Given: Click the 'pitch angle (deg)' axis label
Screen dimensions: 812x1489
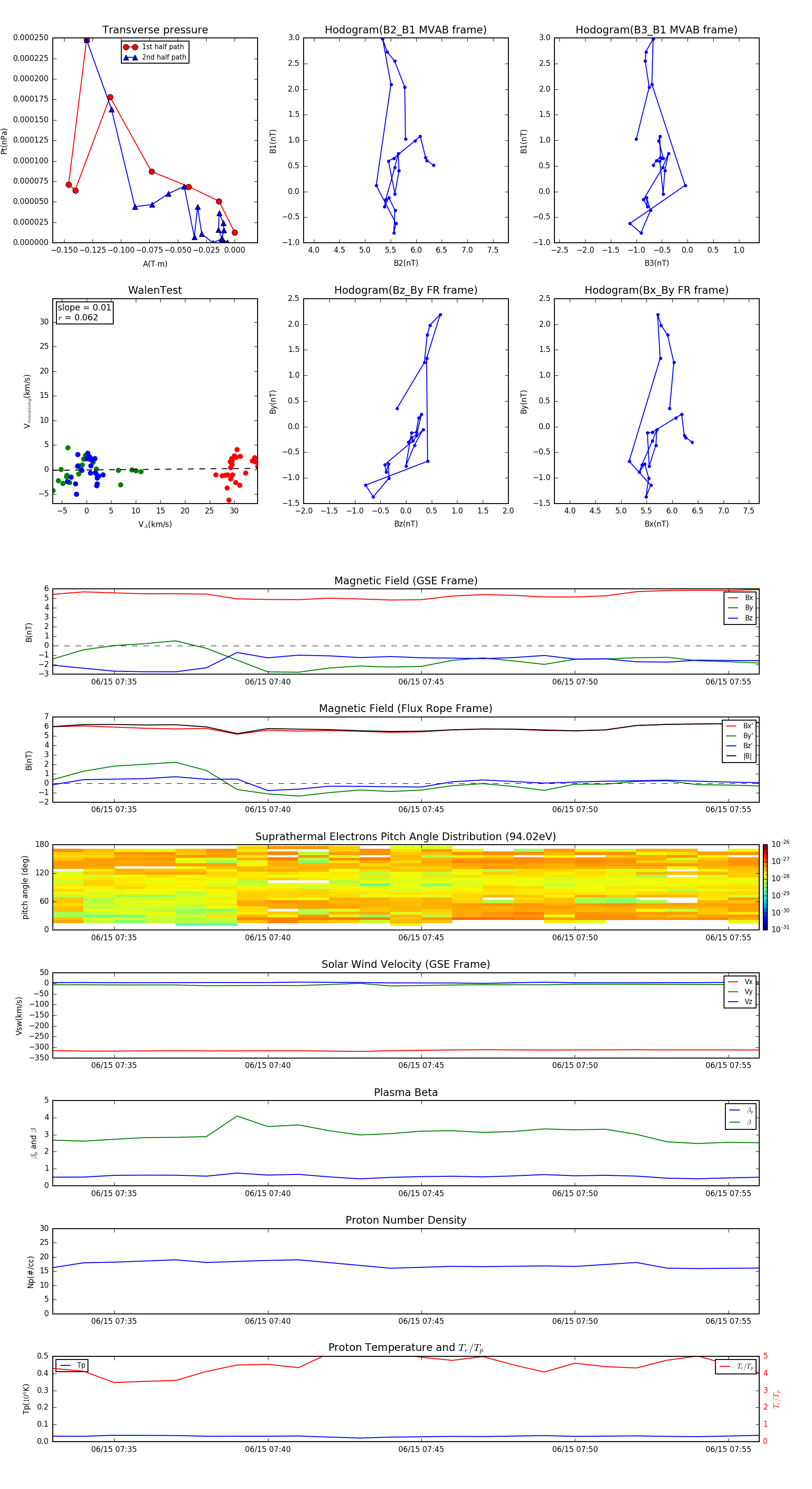Looking at the screenshot, I should pos(25,887).
